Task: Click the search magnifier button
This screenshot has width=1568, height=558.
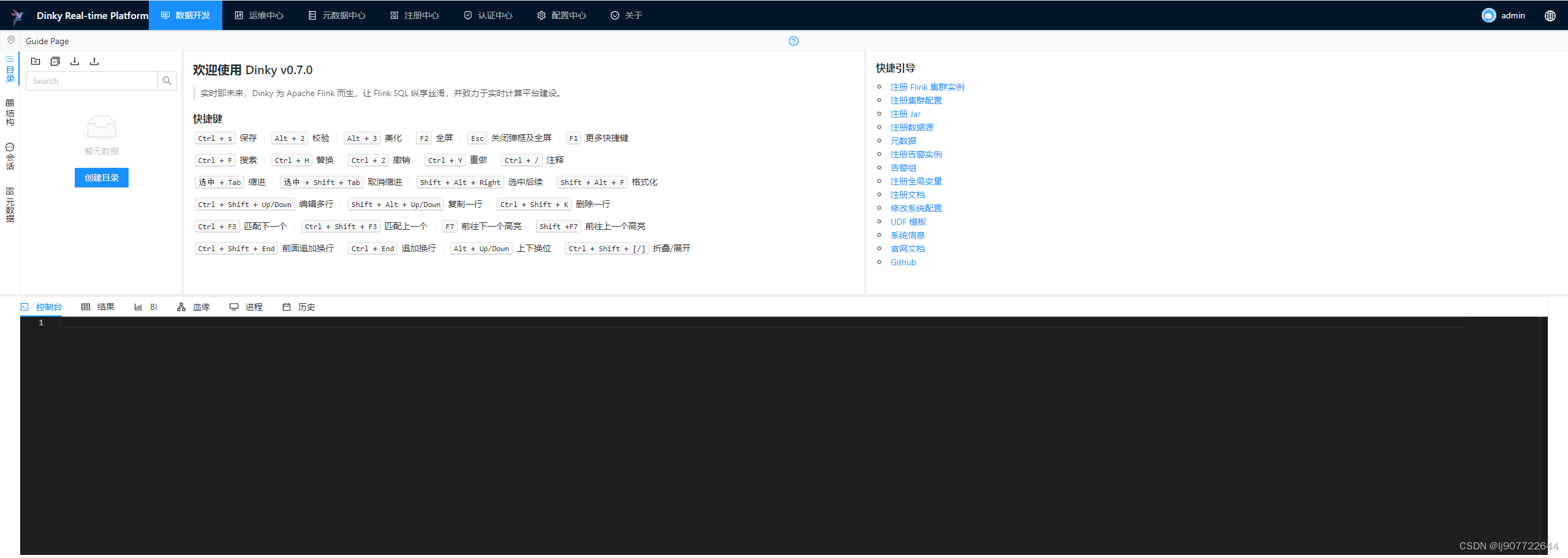Action: pyautogui.click(x=167, y=81)
